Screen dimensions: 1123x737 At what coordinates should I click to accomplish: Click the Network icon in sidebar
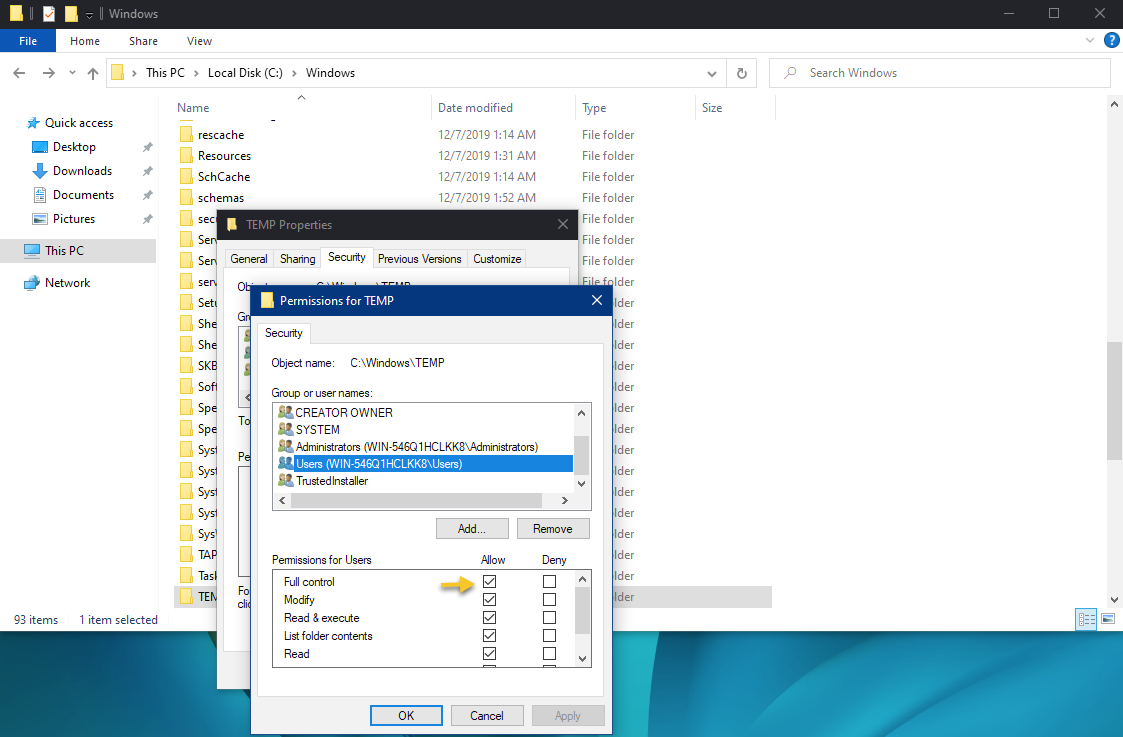click(32, 283)
